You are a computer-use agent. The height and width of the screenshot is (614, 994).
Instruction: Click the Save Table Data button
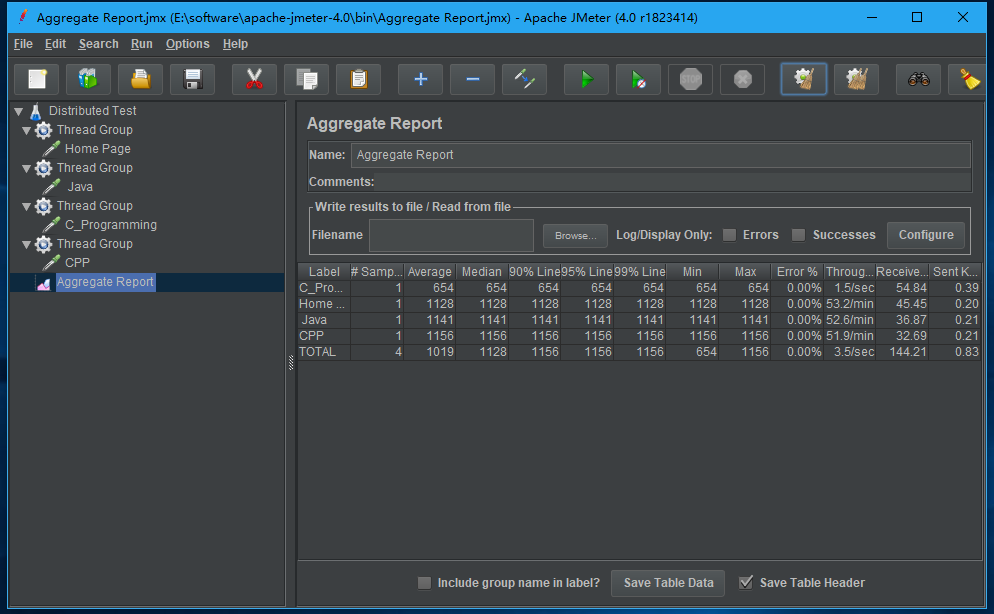668,583
